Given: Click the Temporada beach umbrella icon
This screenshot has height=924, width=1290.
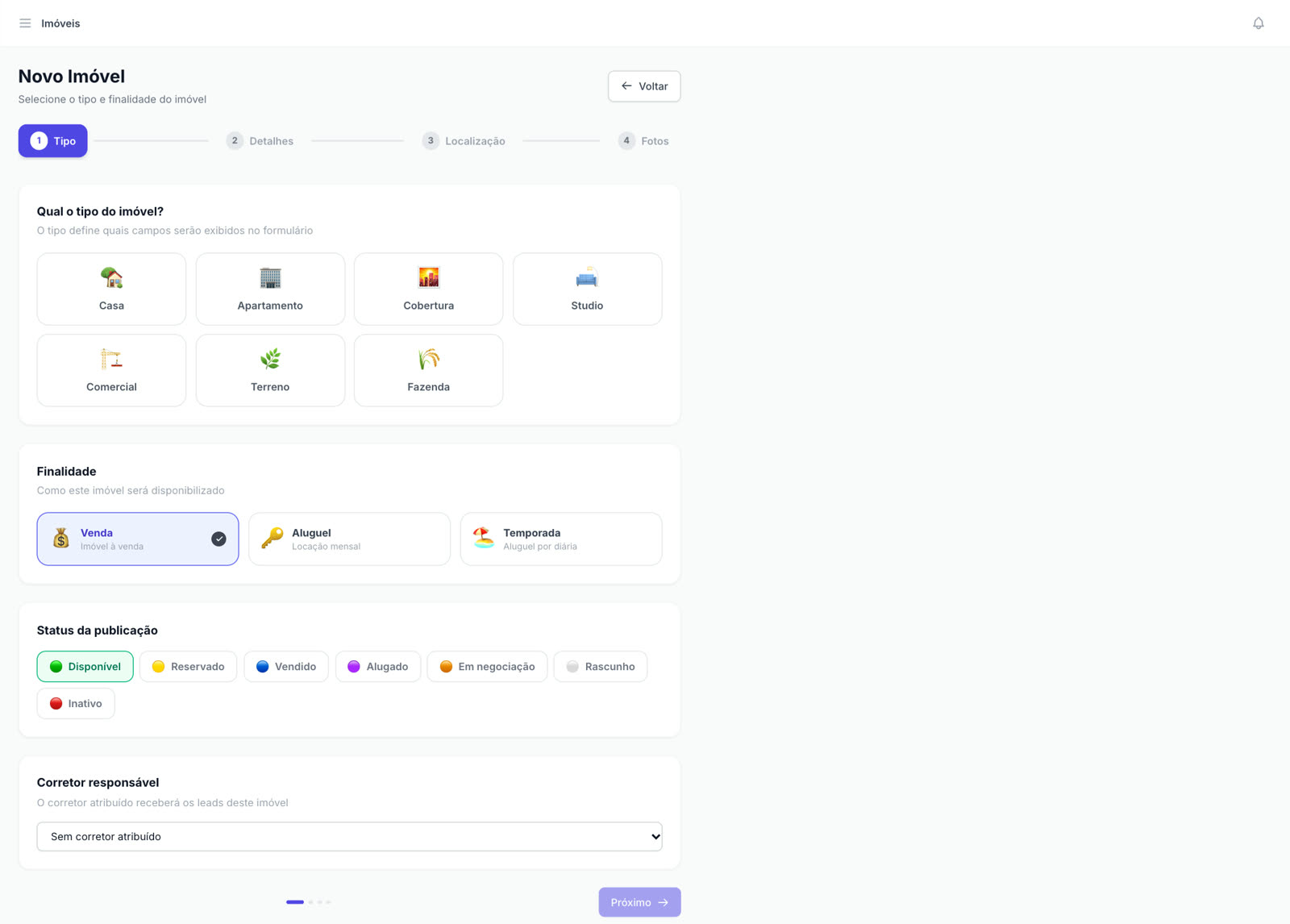Looking at the screenshot, I should pos(484,538).
